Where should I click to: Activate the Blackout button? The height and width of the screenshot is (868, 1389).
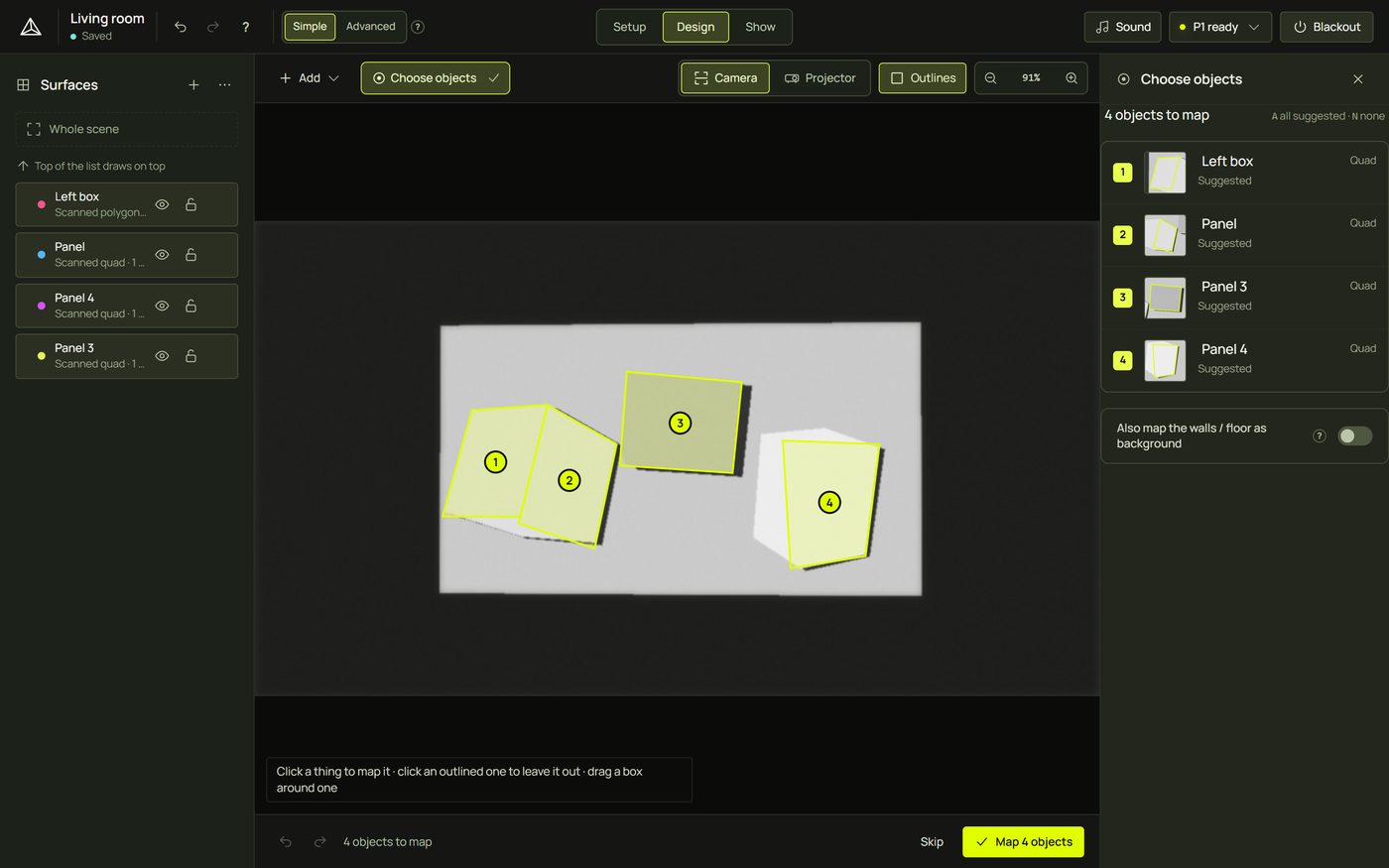[1326, 27]
